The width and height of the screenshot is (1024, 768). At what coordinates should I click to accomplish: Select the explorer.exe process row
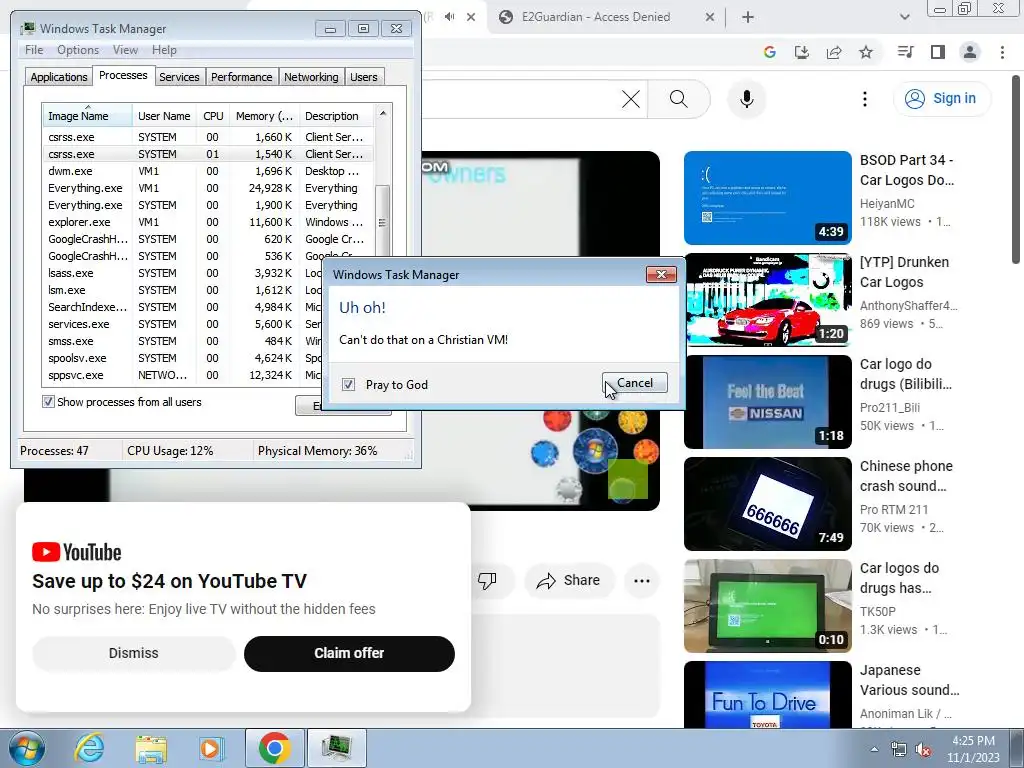pyautogui.click(x=208, y=222)
